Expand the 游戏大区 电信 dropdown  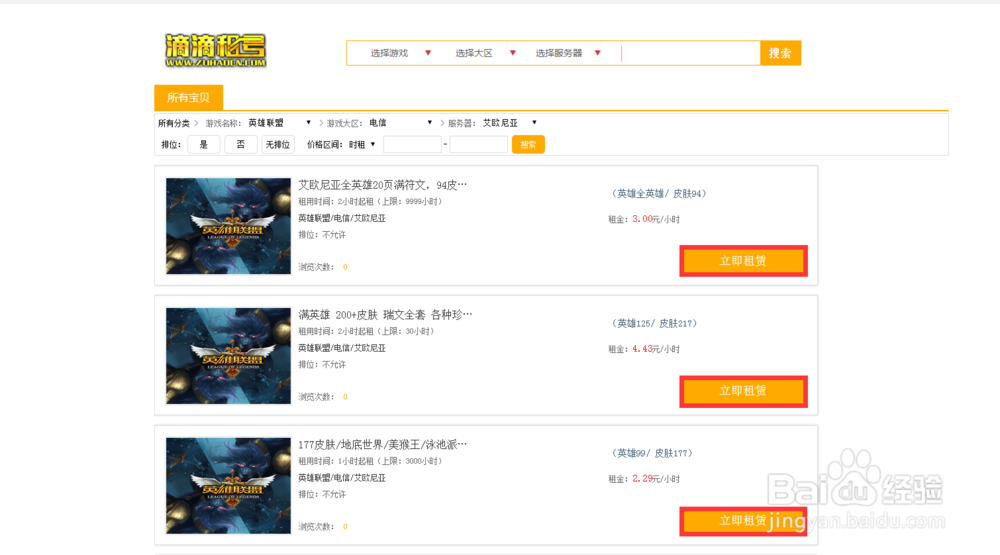400,122
